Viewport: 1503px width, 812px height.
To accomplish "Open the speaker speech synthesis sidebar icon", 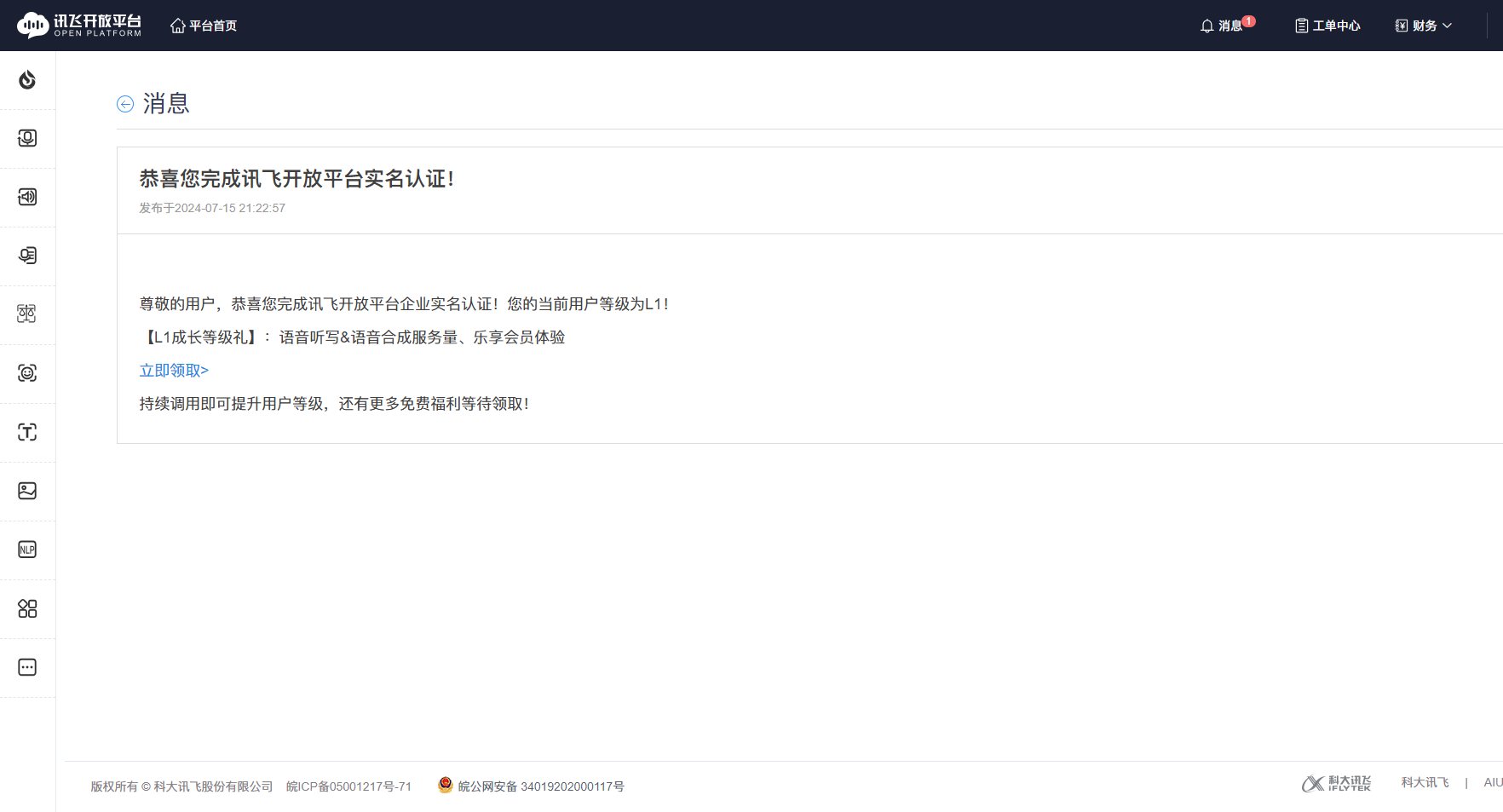I will pyautogui.click(x=27, y=197).
